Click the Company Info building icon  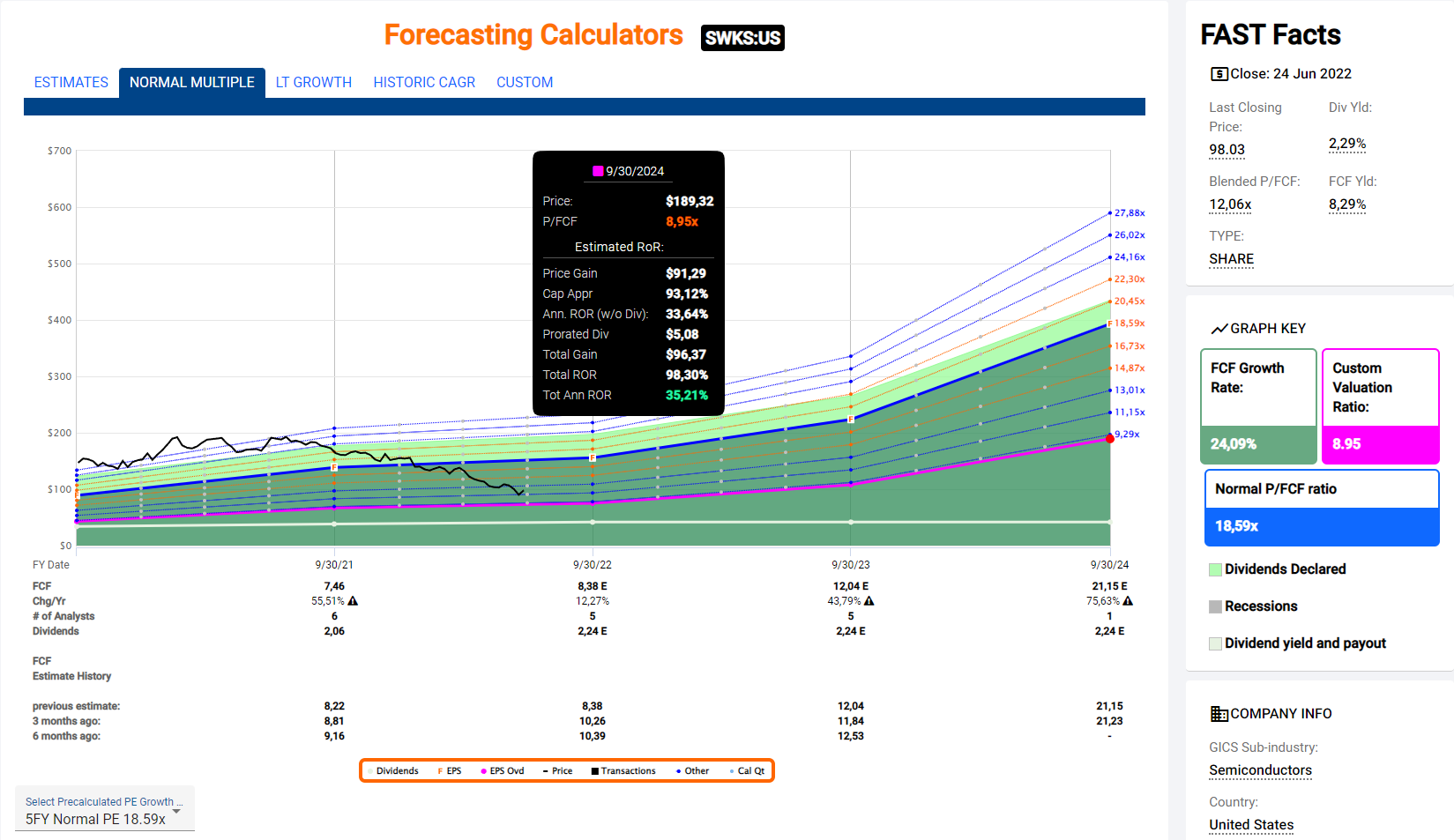[x=1219, y=714]
